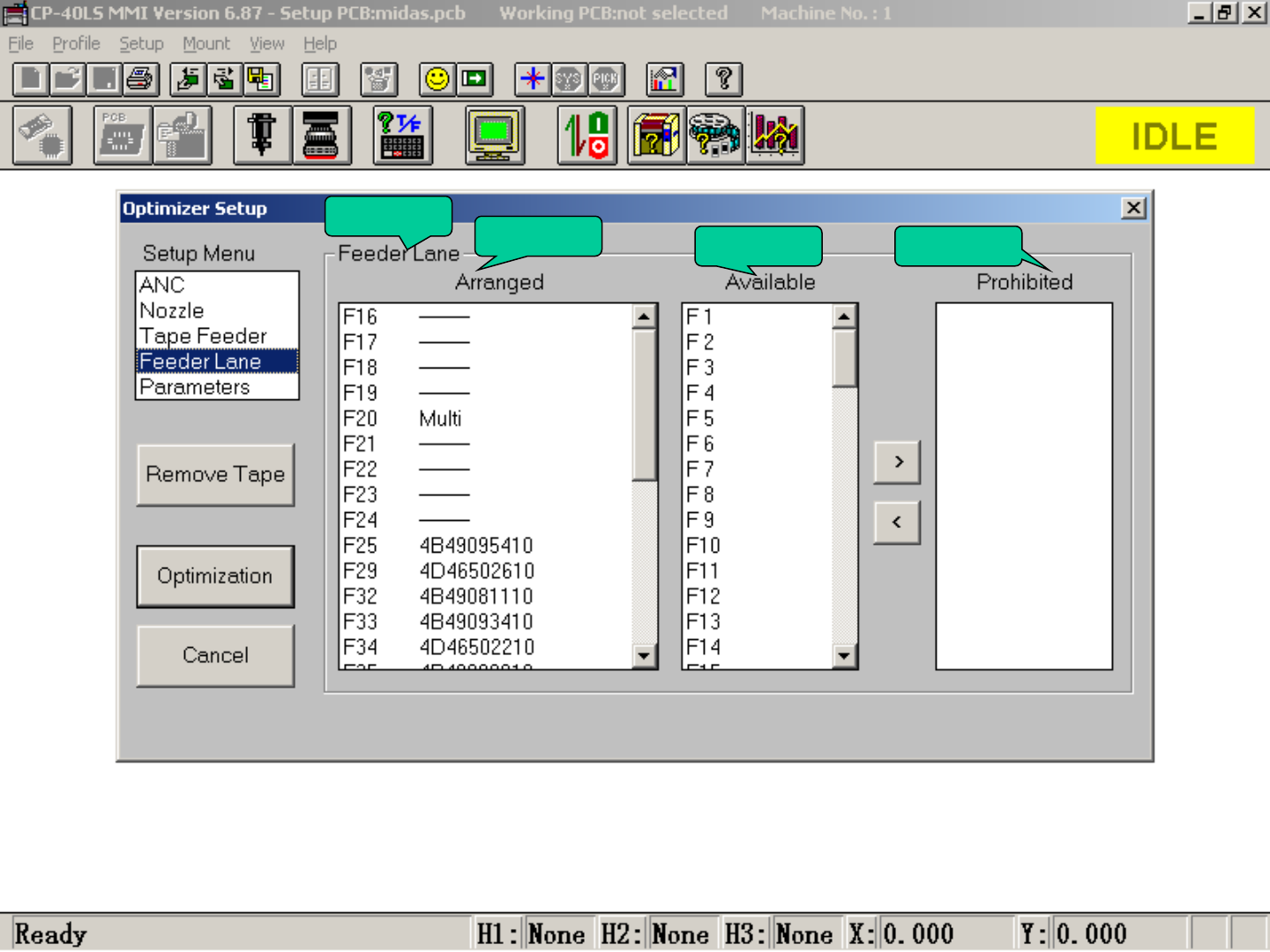Click the black nozzle icon in the toolbar
Viewport: 1270px width, 952px height.
(x=262, y=135)
